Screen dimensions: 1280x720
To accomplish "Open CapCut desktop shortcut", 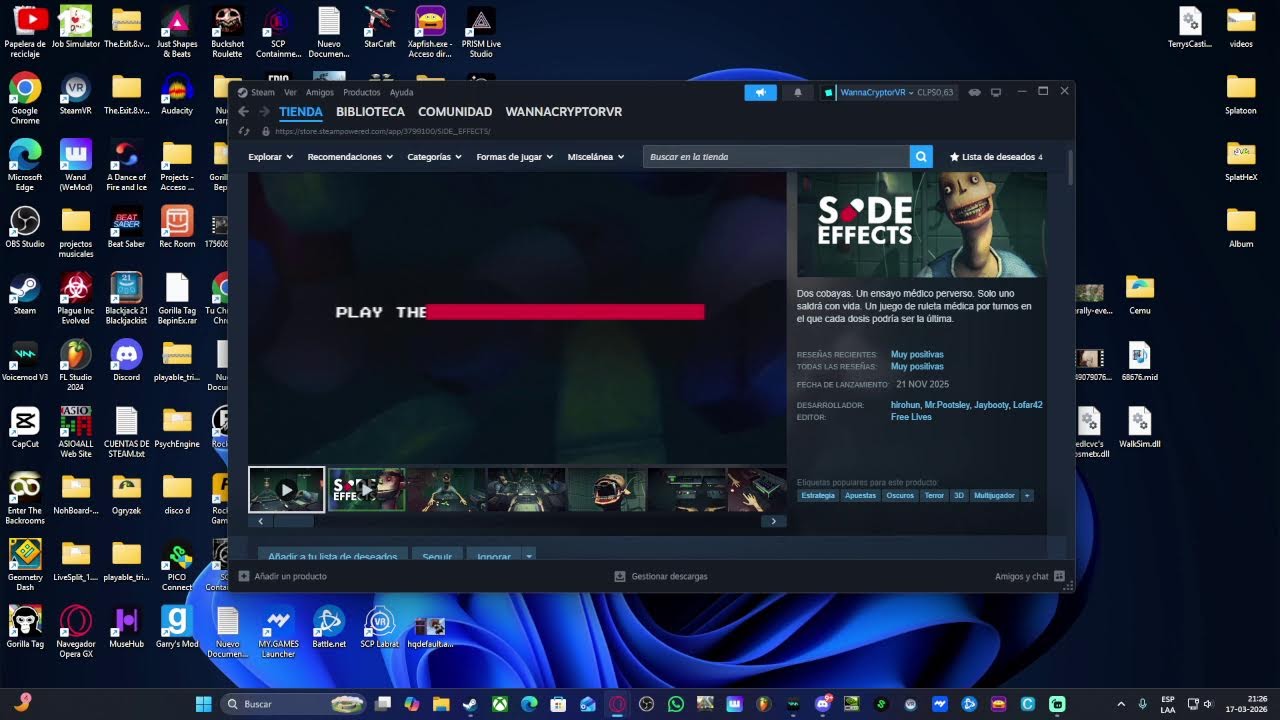I will (25, 427).
